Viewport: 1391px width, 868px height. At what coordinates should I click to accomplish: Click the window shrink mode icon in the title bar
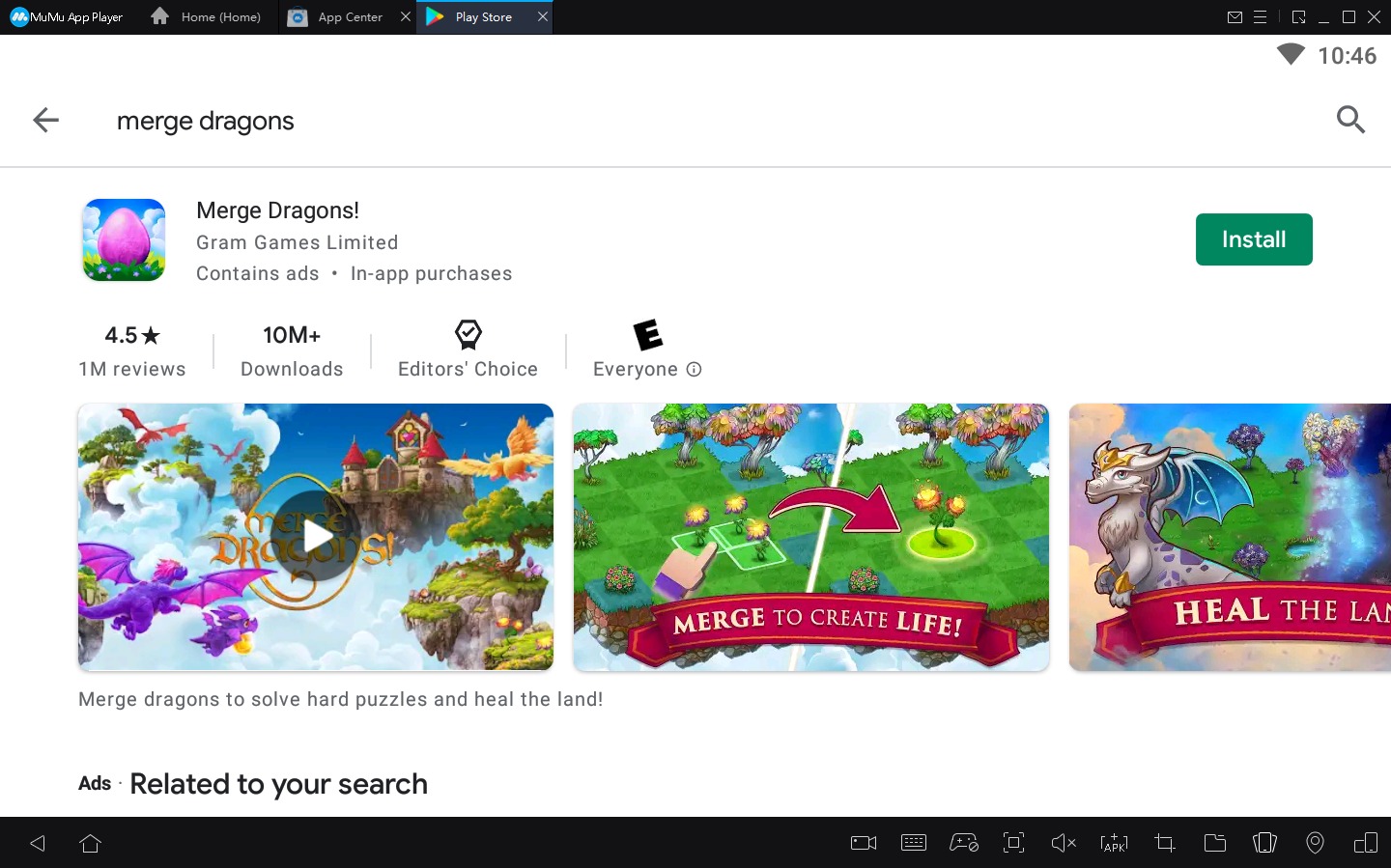[1298, 17]
